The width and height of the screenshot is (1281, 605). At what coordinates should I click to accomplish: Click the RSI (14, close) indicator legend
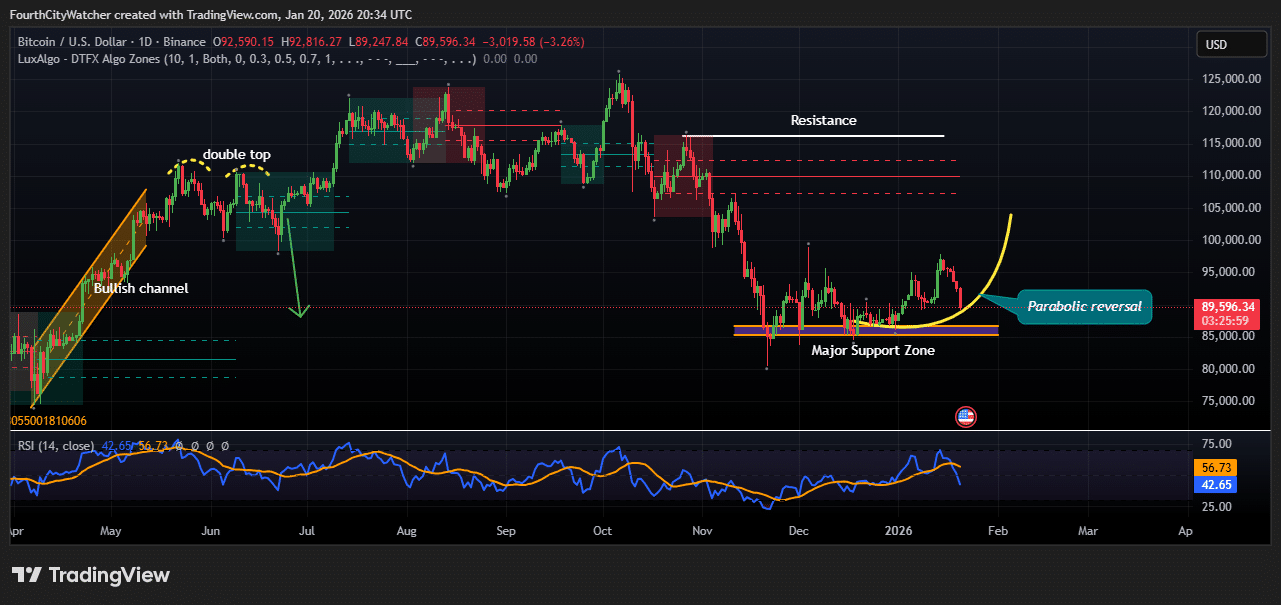coord(55,445)
